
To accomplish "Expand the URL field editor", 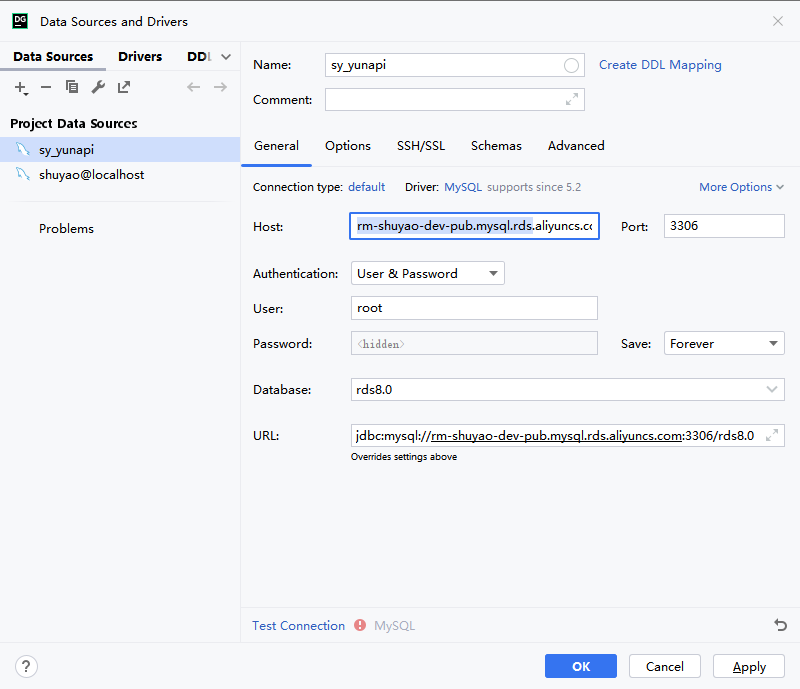I will point(772,435).
